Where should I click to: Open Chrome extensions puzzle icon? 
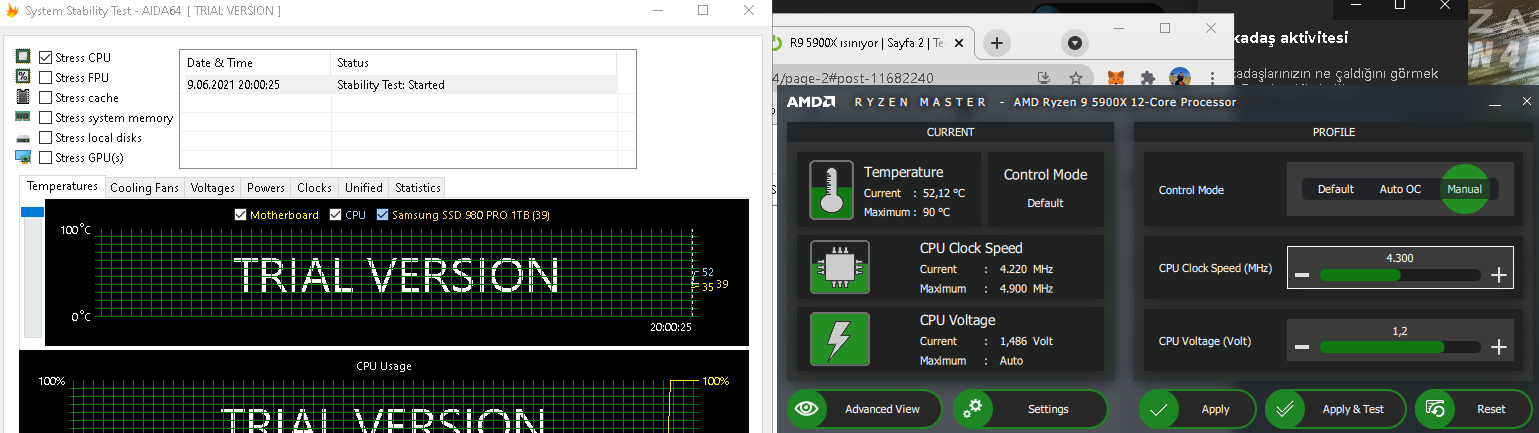(1148, 77)
